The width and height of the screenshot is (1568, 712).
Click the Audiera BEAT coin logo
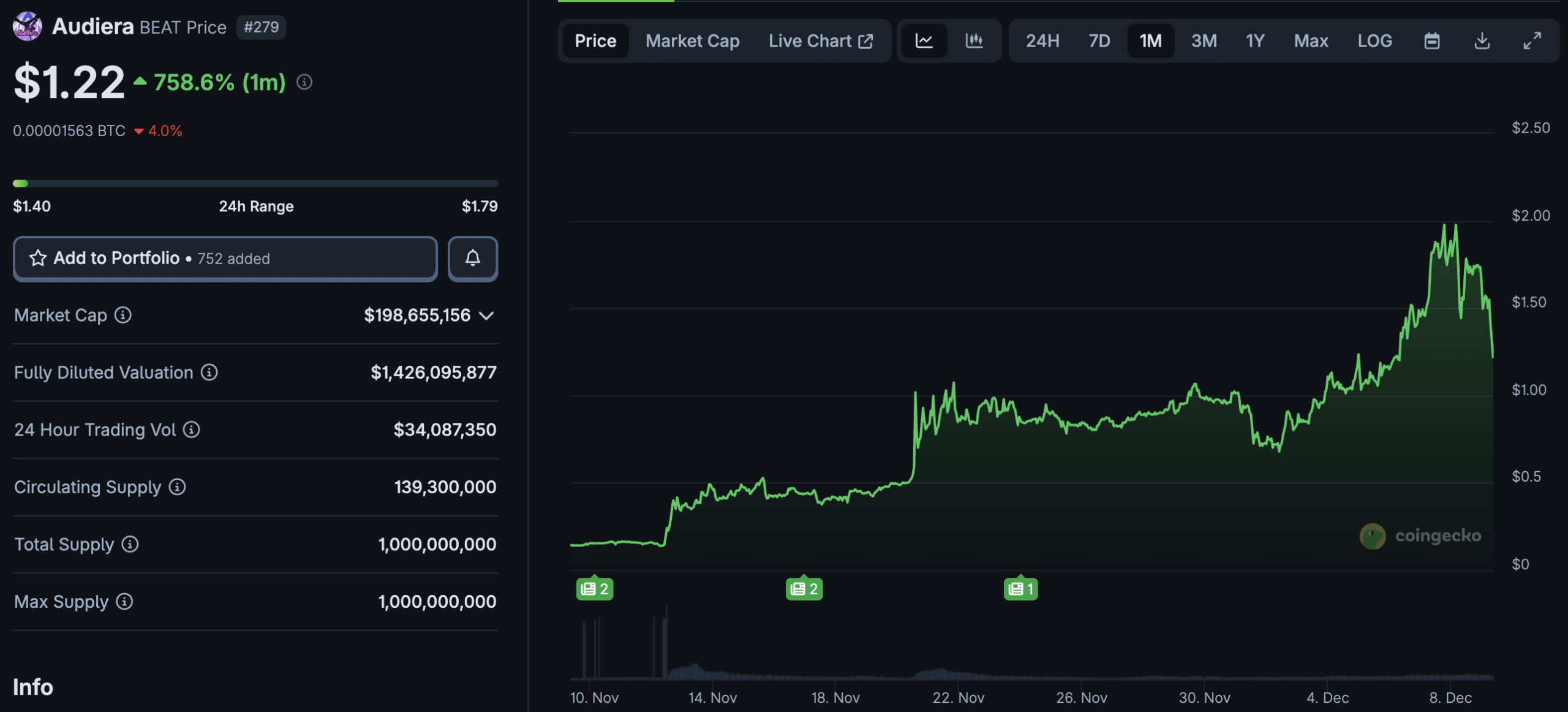pyautogui.click(x=26, y=26)
